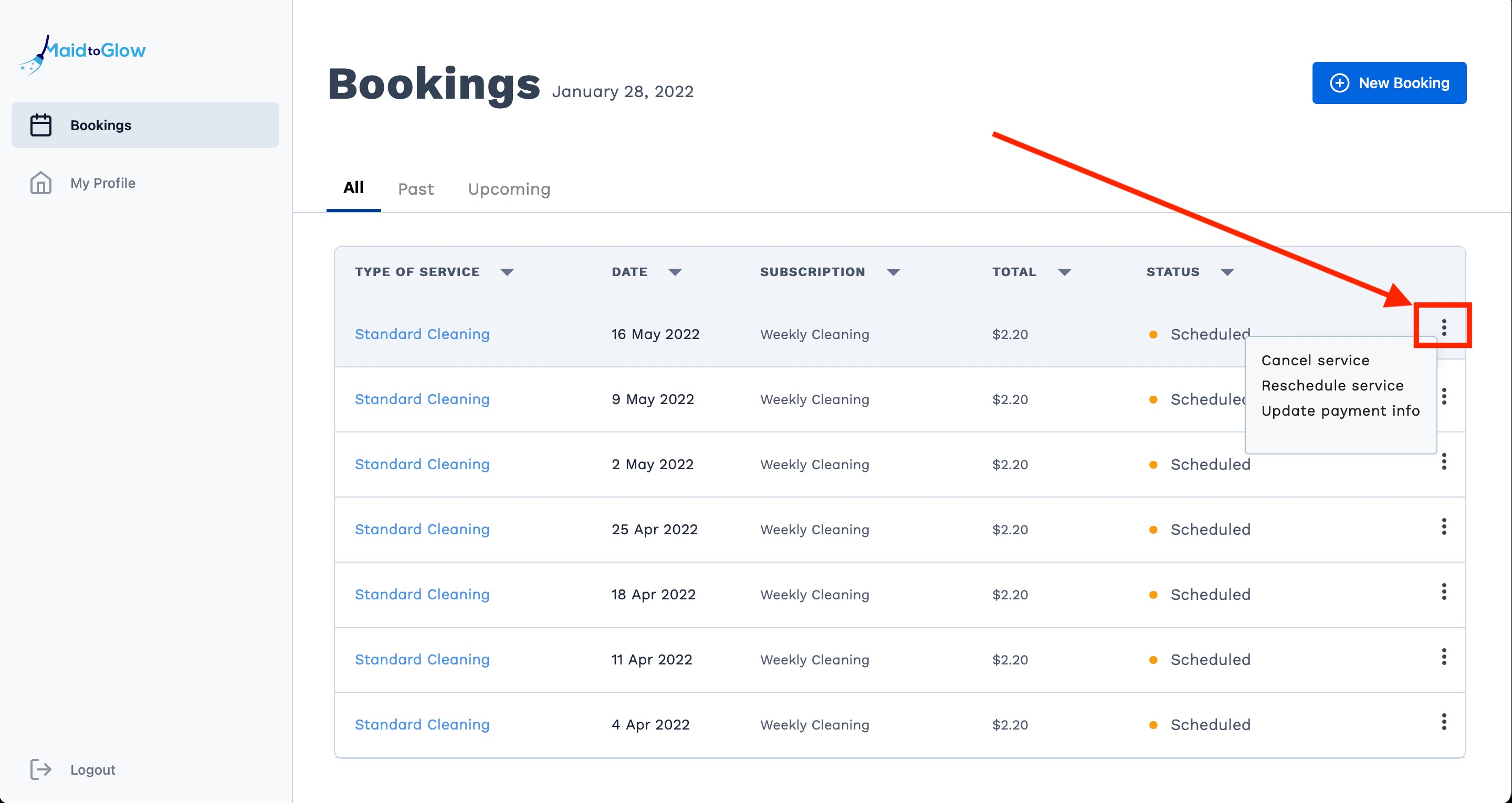This screenshot has height=803, width=1512.
Task: Go to My Profile page
Action: coord(103,183)
